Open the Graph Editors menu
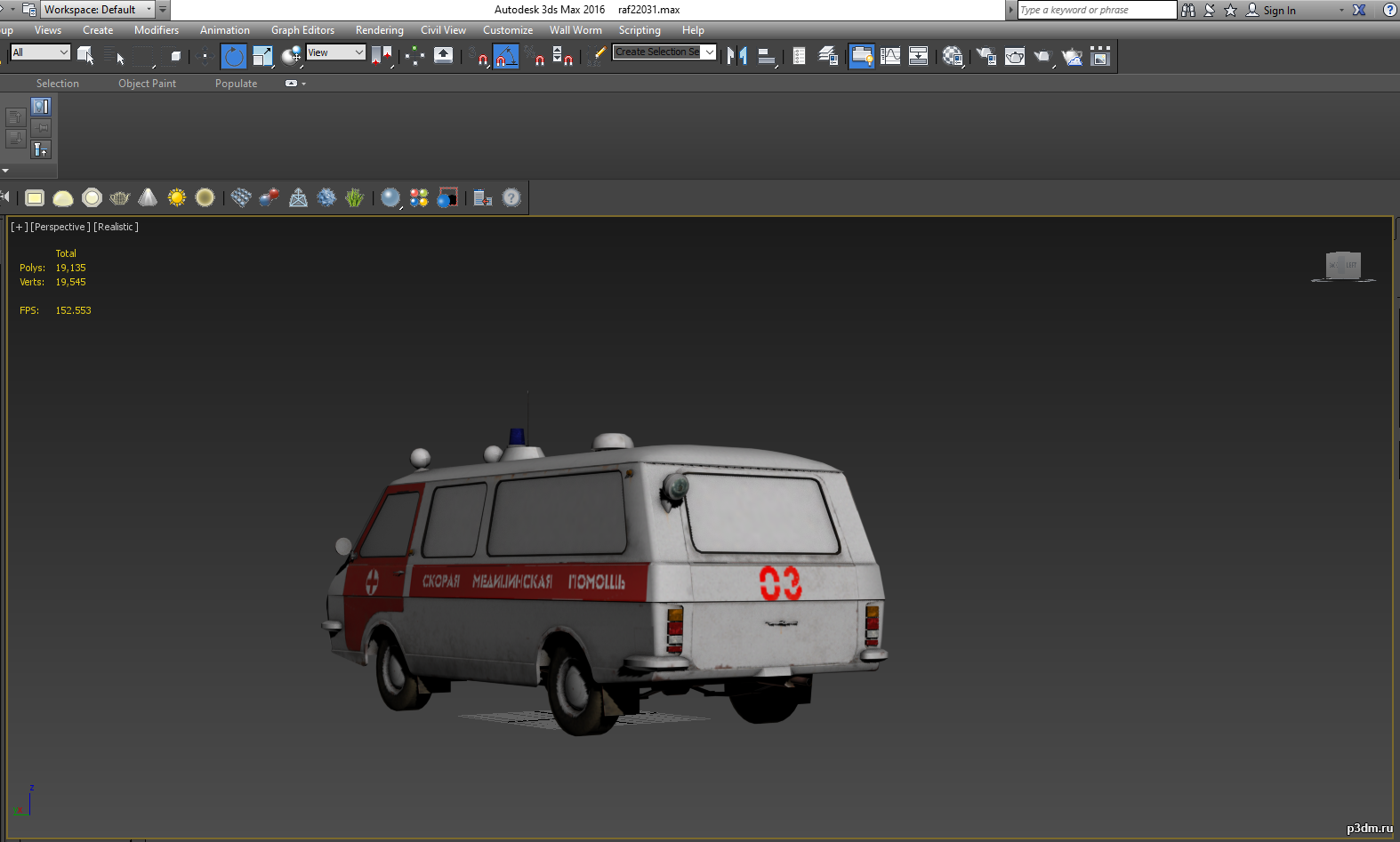1400x842 pixels. click(302, 30)
